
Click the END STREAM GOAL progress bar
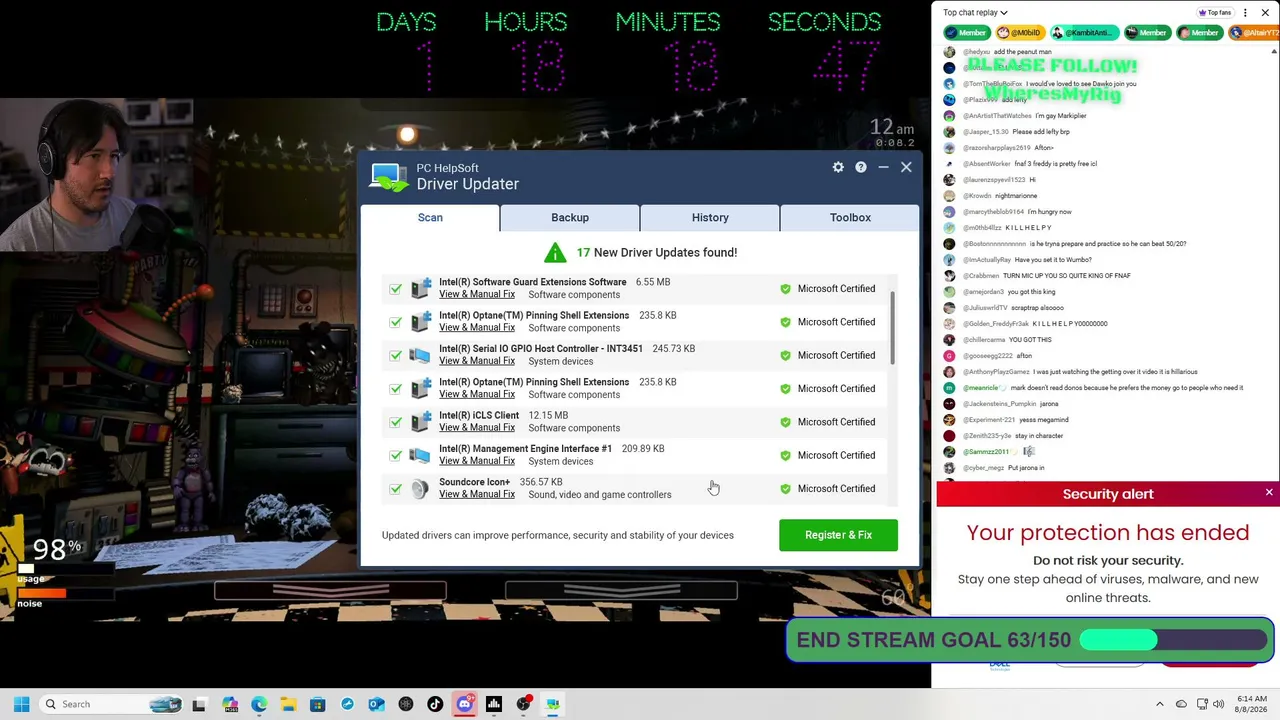[1172, 640]
